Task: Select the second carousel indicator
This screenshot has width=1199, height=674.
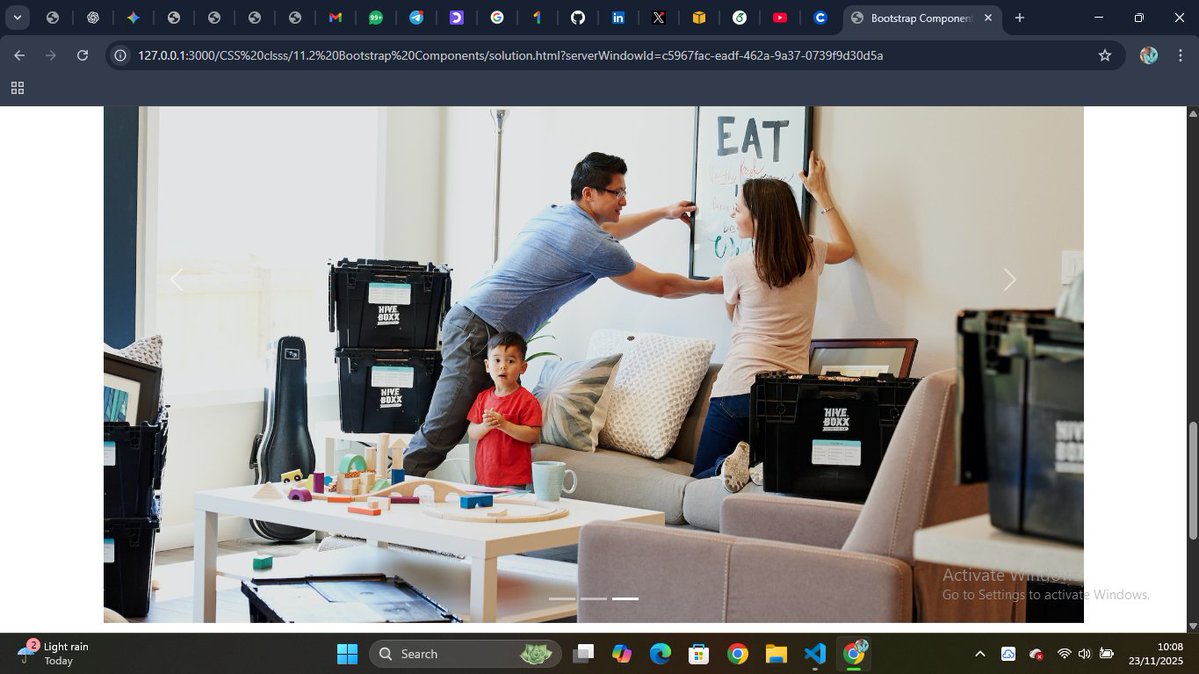Action: [x=593, y=598]
